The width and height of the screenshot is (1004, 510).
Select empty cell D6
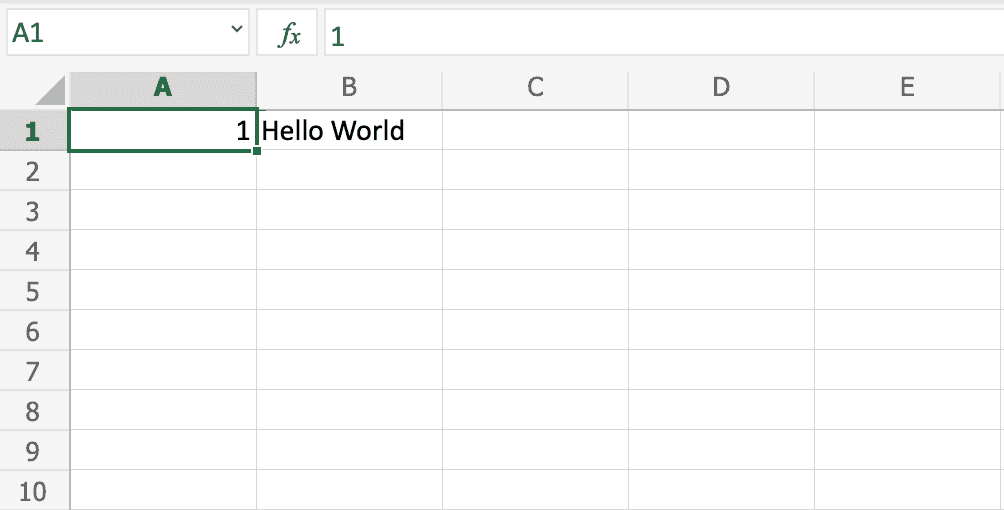721,331
